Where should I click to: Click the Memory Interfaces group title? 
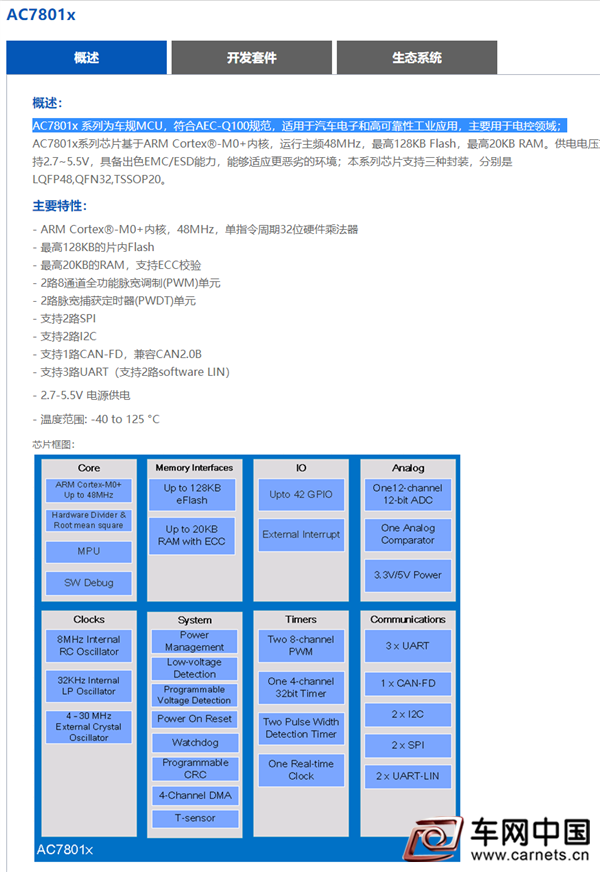pyautogui.click(x=194, y=468)
